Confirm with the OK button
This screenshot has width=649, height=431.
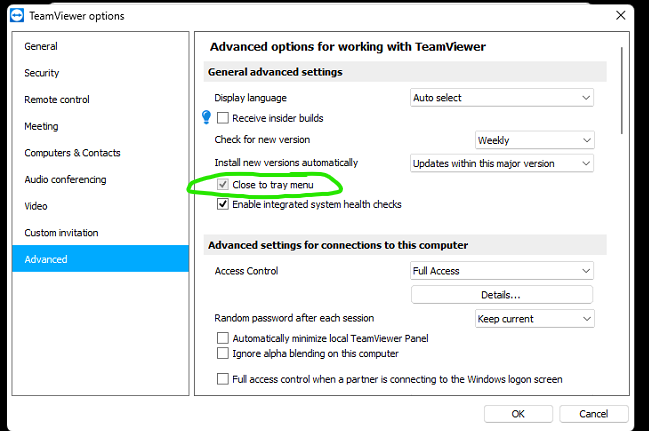click(x=518, y=414)
